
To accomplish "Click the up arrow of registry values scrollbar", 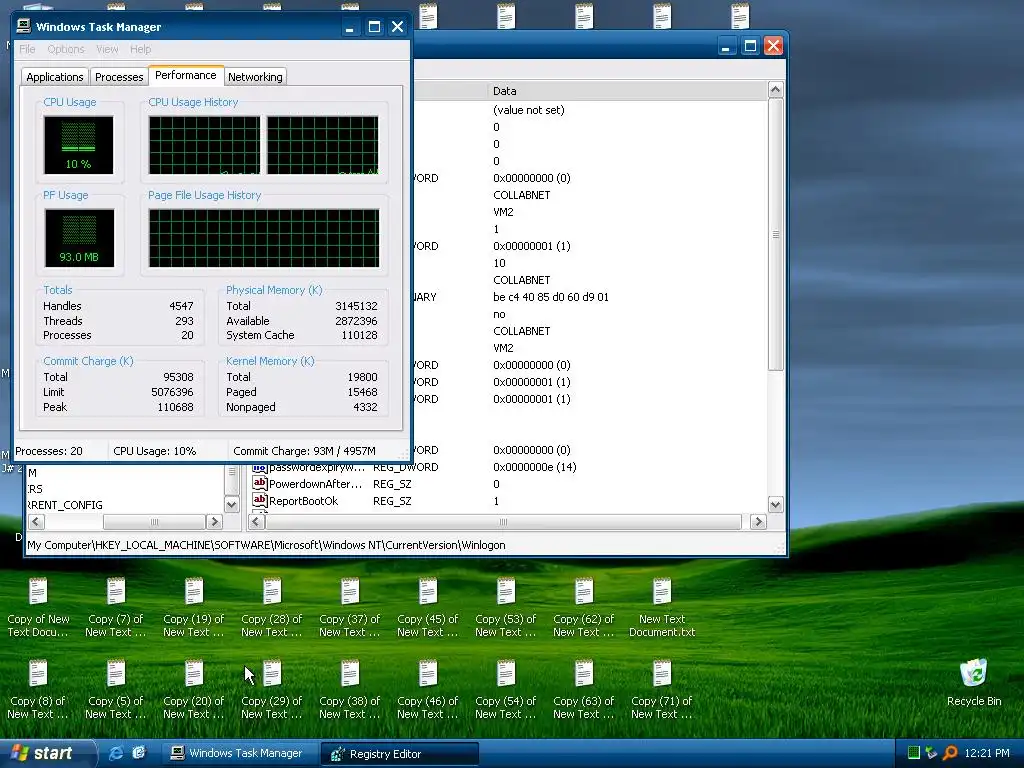I will (x=775, y=89).
